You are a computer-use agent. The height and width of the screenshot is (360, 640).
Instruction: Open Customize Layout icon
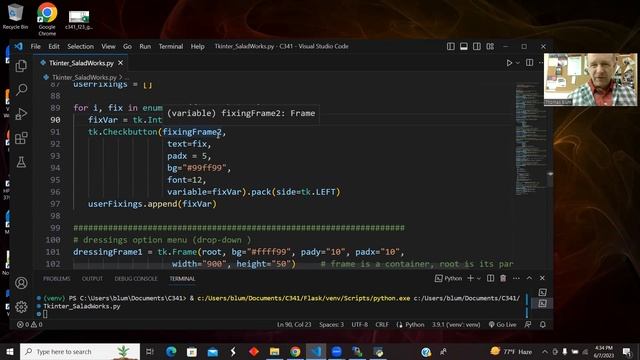click(x=490, y=47)
